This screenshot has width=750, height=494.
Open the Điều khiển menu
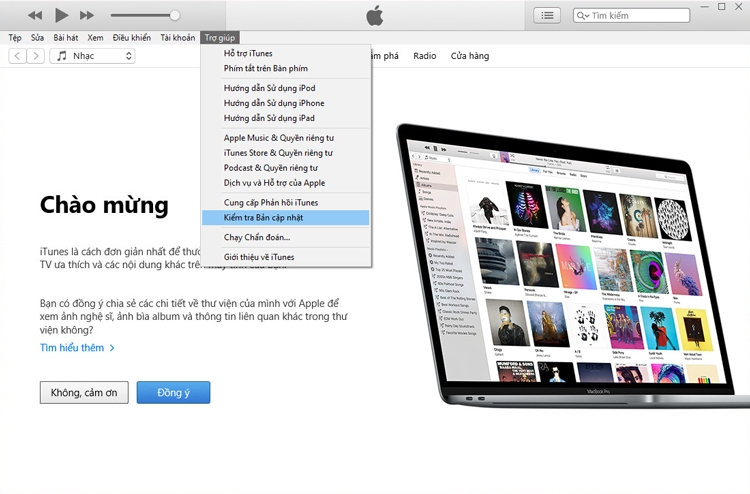tap(132, 37)
